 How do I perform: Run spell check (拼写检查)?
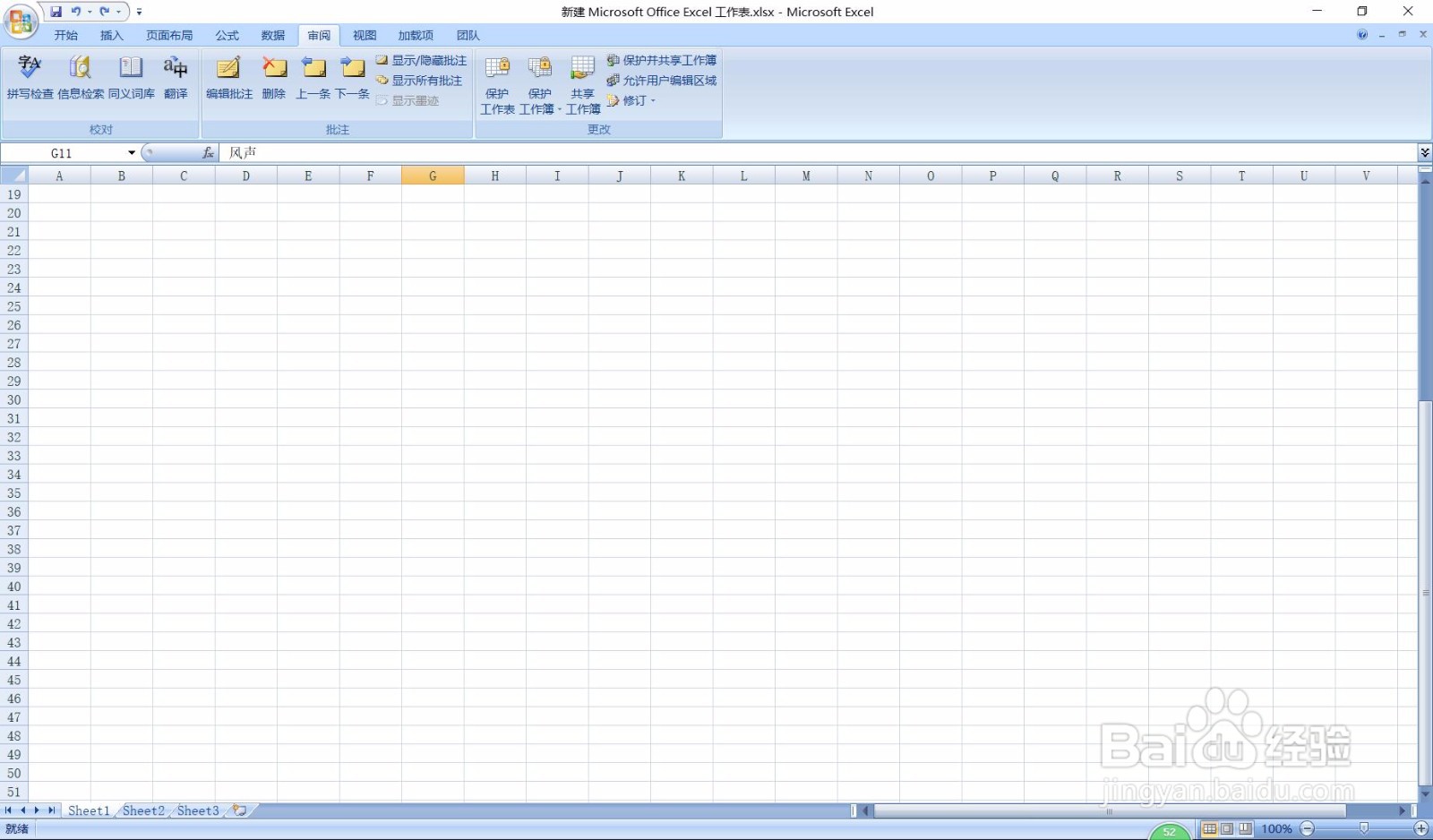(x=30, y=78)
